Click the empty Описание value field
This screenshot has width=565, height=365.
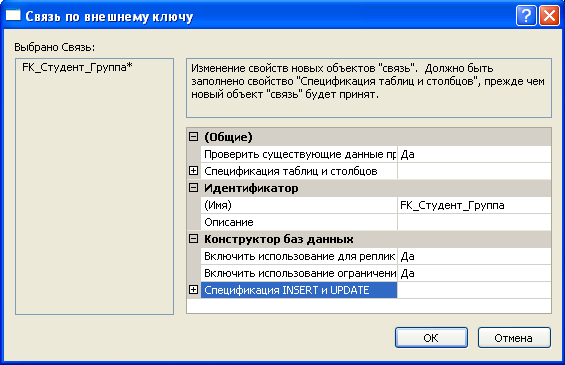point(474,222)
